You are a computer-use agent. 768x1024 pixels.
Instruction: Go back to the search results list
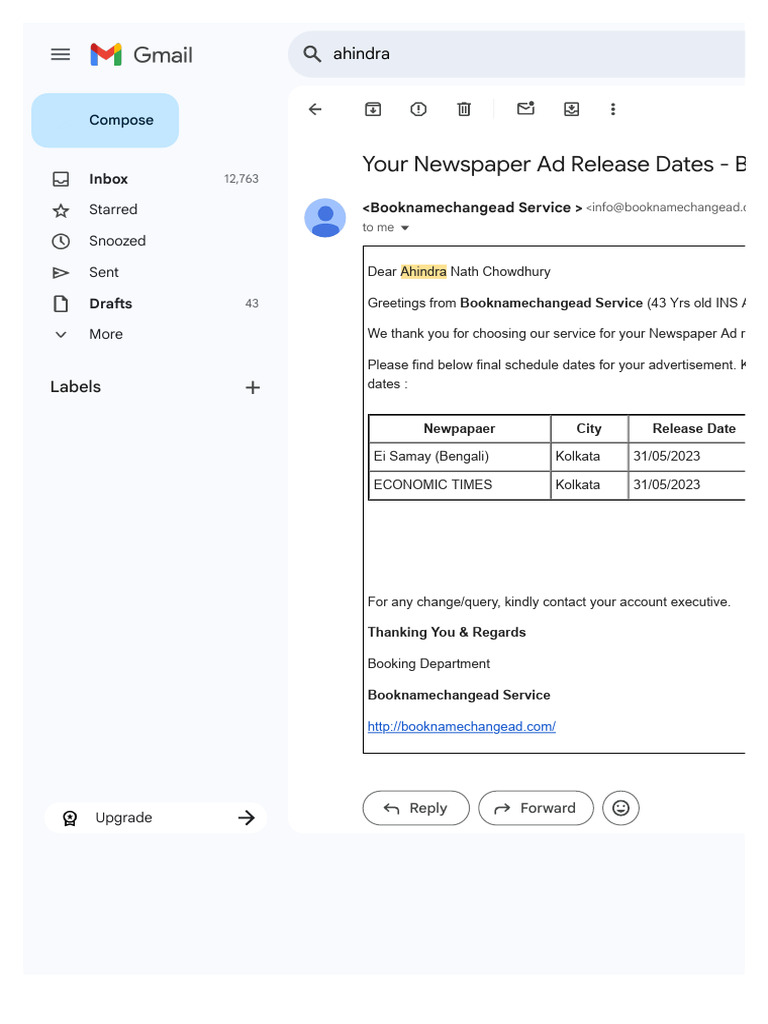(315, 109)
